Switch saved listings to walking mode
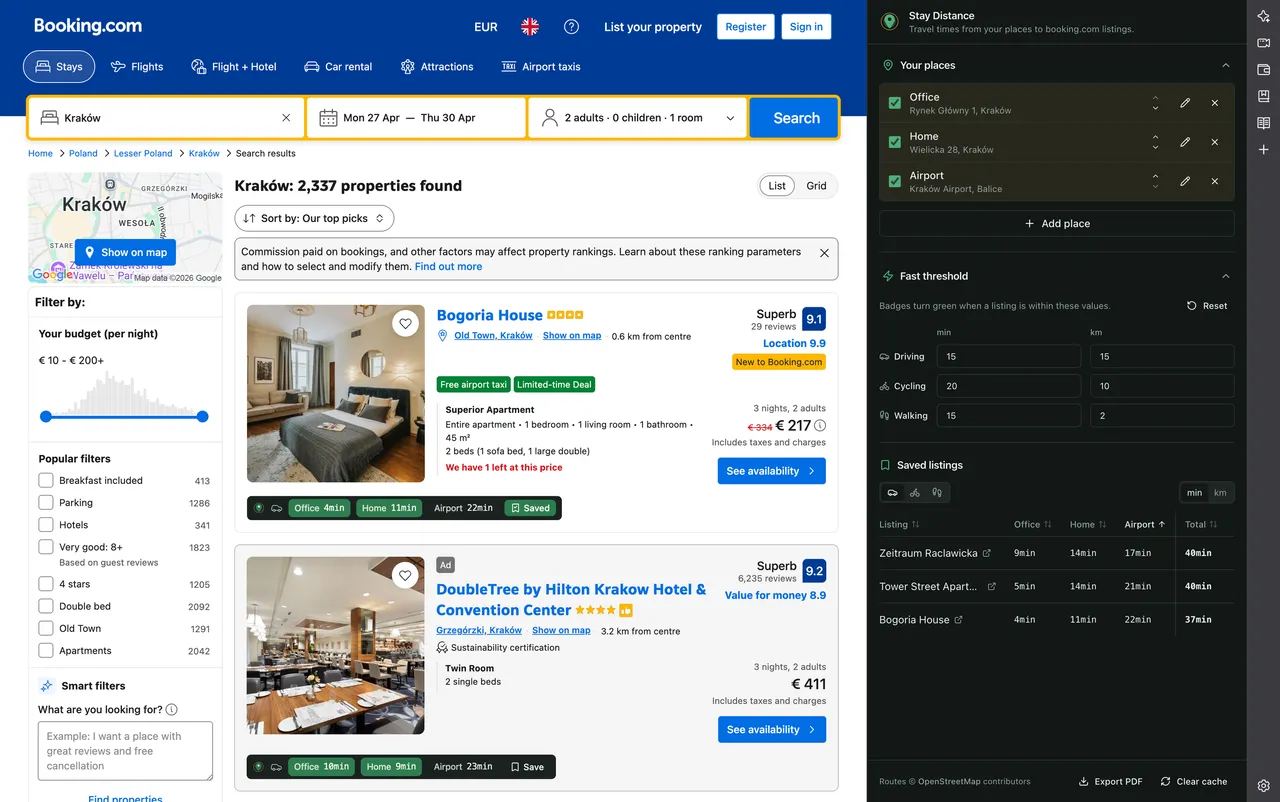 pyautogui.click(x=937, y=493)
